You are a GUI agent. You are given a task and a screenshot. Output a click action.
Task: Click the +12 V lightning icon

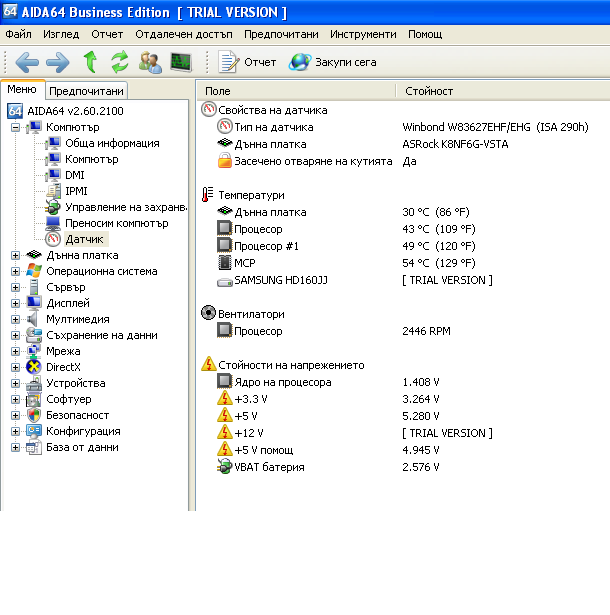(225, 432)
